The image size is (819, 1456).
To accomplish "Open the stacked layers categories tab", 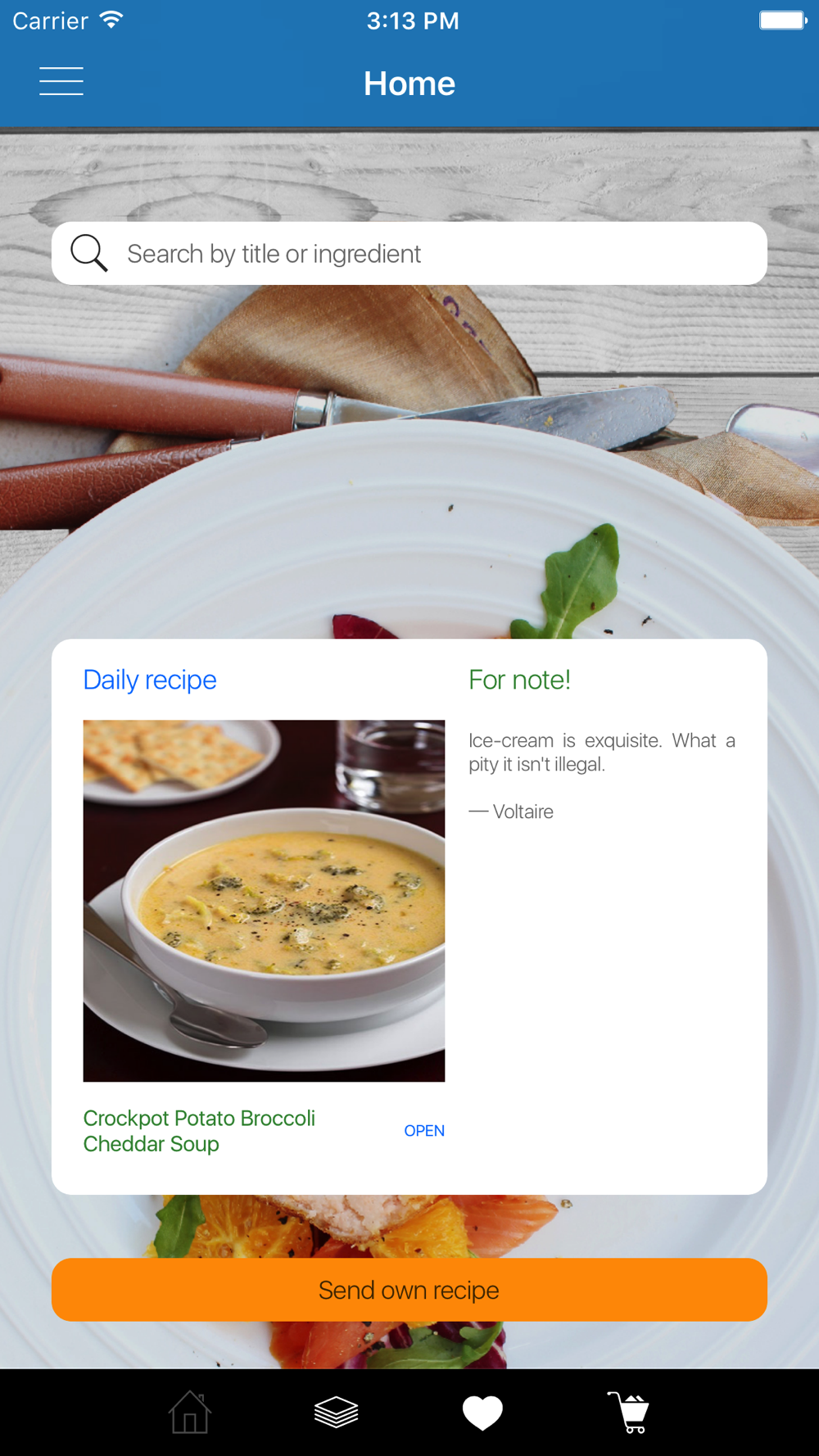I will point(337,1412).
